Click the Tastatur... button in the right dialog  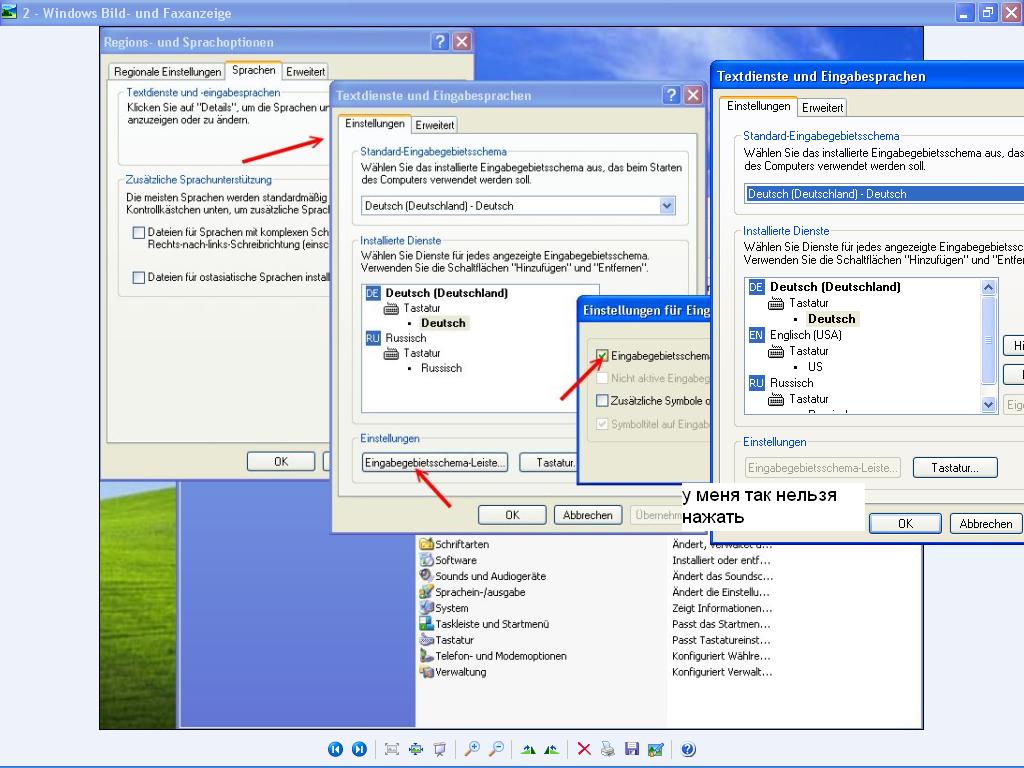tap(955, 468)
